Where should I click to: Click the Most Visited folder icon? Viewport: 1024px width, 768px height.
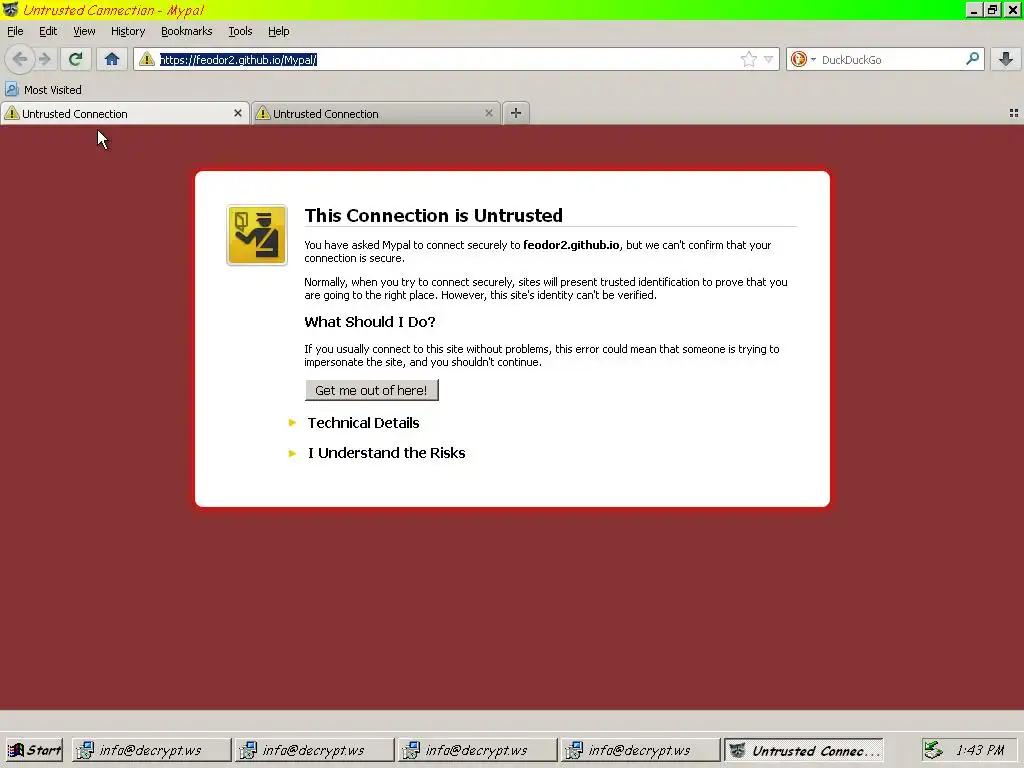point(12,89)
